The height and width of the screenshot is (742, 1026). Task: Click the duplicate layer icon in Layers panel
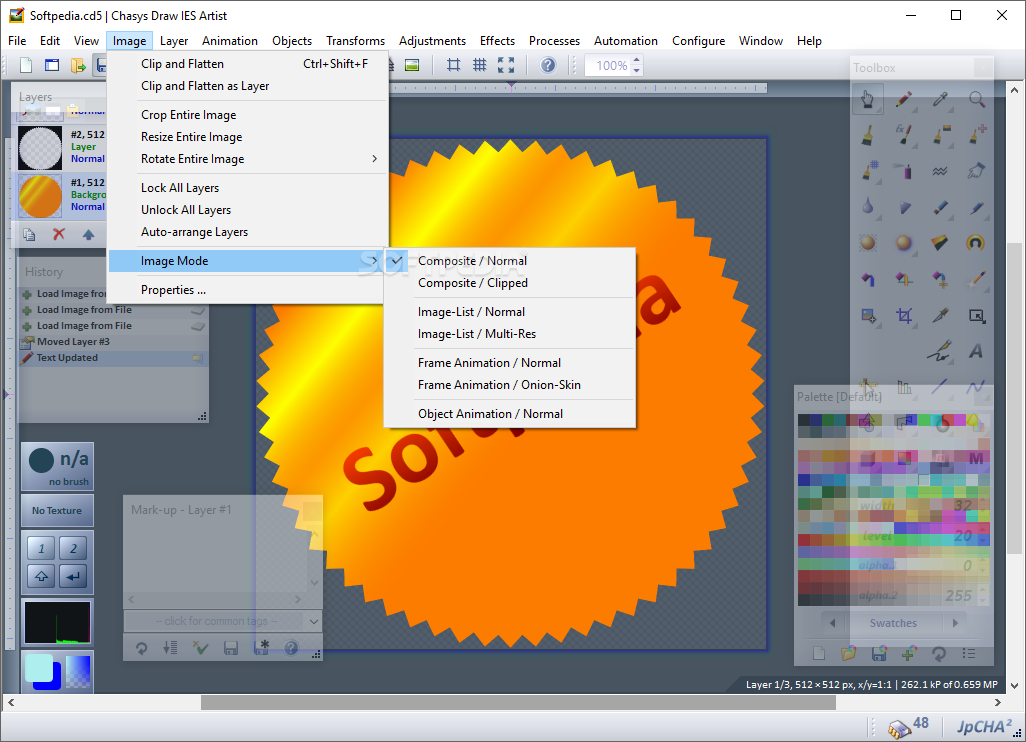(29, 234)
